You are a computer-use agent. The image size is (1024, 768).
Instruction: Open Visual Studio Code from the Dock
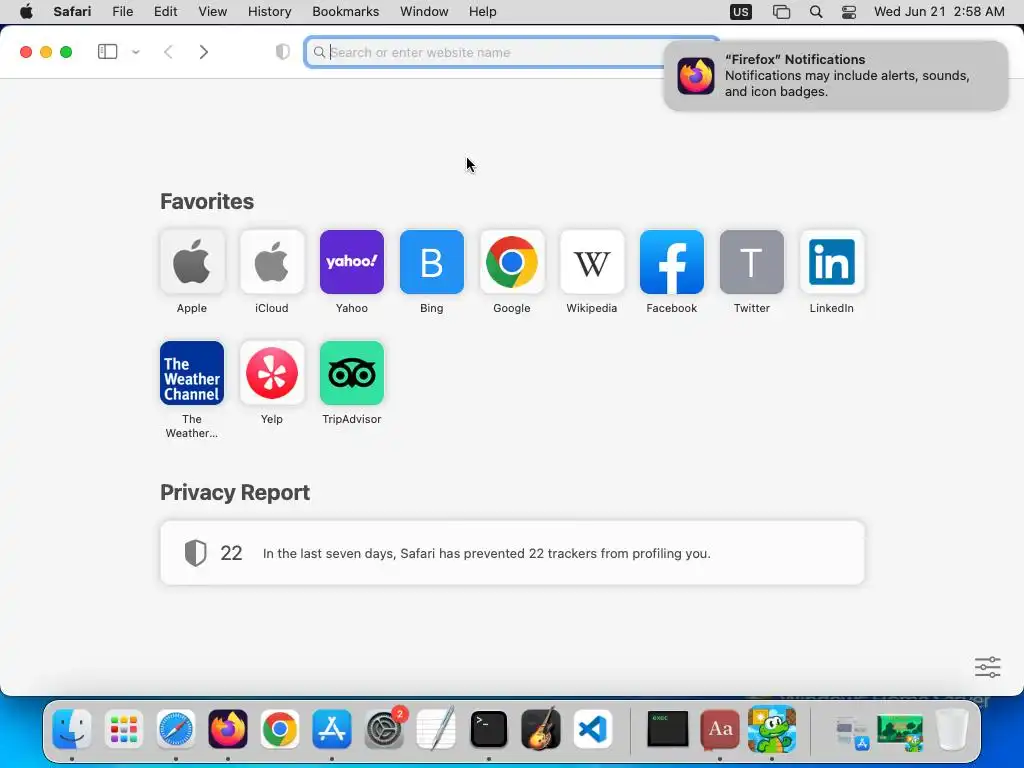[593, 729]
